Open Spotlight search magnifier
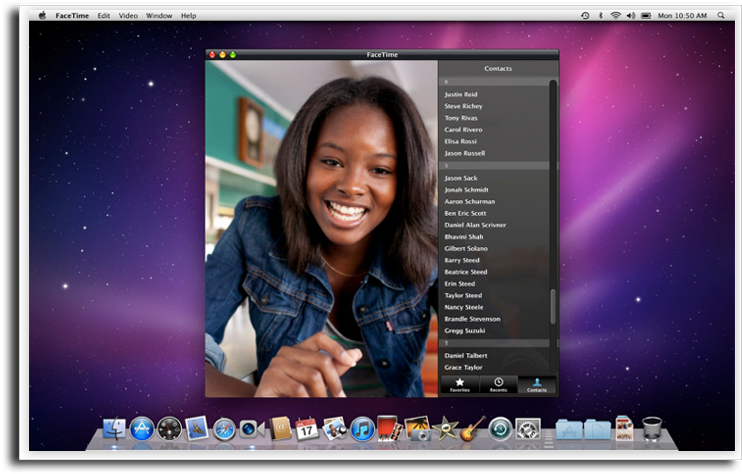Screen dimensions: 742x474 [721, 16]
